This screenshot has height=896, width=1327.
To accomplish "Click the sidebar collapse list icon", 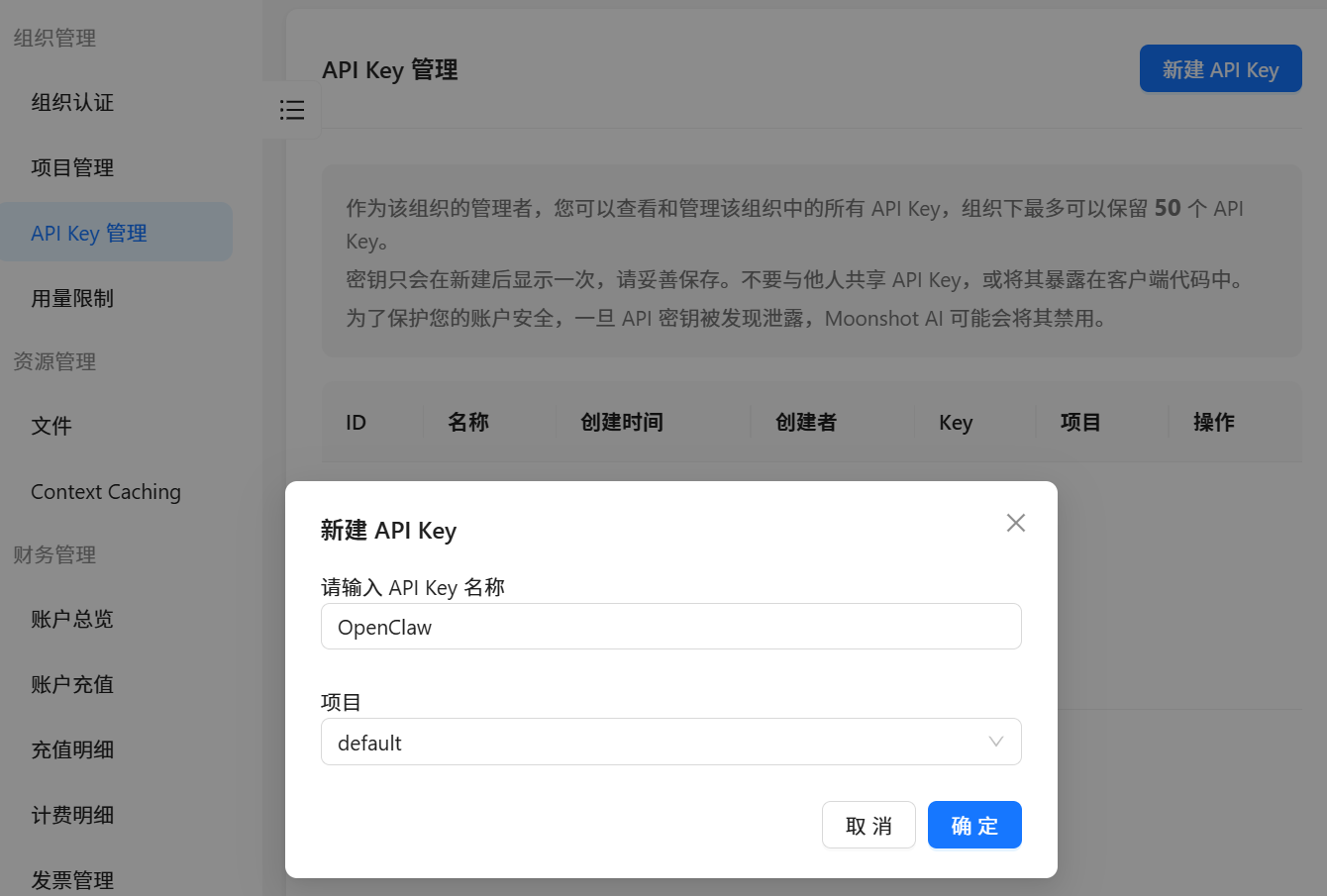I will [x=292, y=110].
